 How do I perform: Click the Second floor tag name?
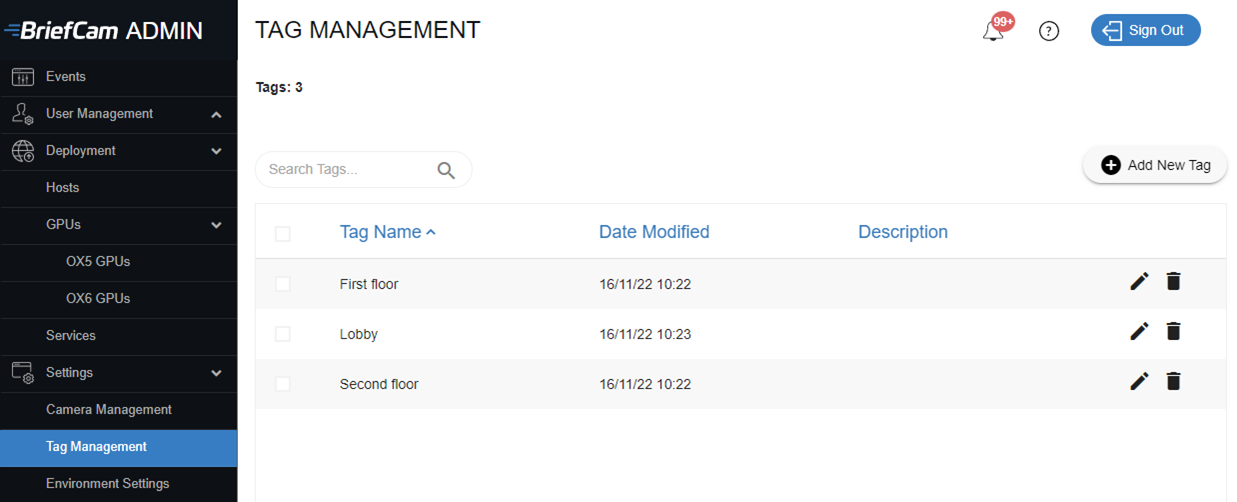tap(379, 384)
